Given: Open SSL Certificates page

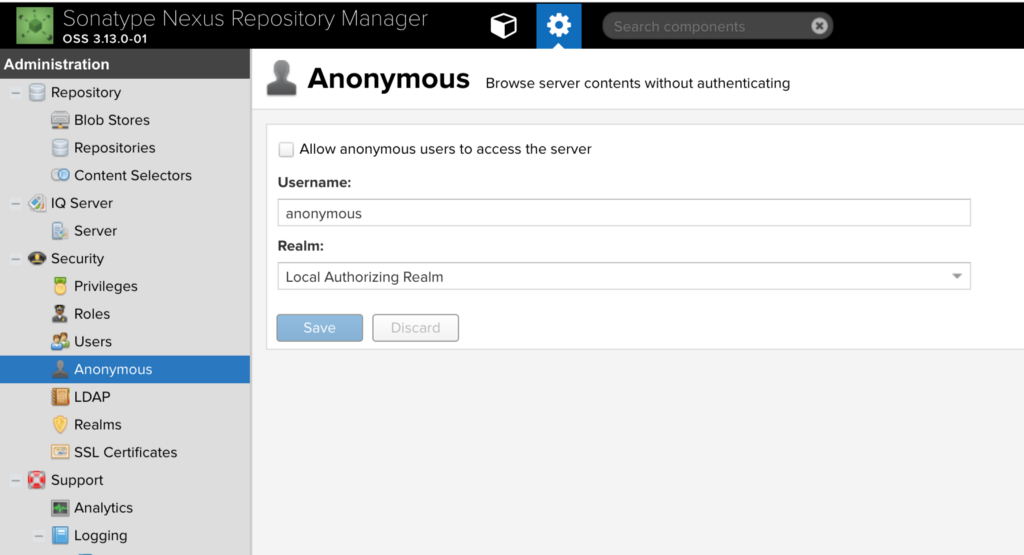Looking at the screenshot, I should point(125,452).
